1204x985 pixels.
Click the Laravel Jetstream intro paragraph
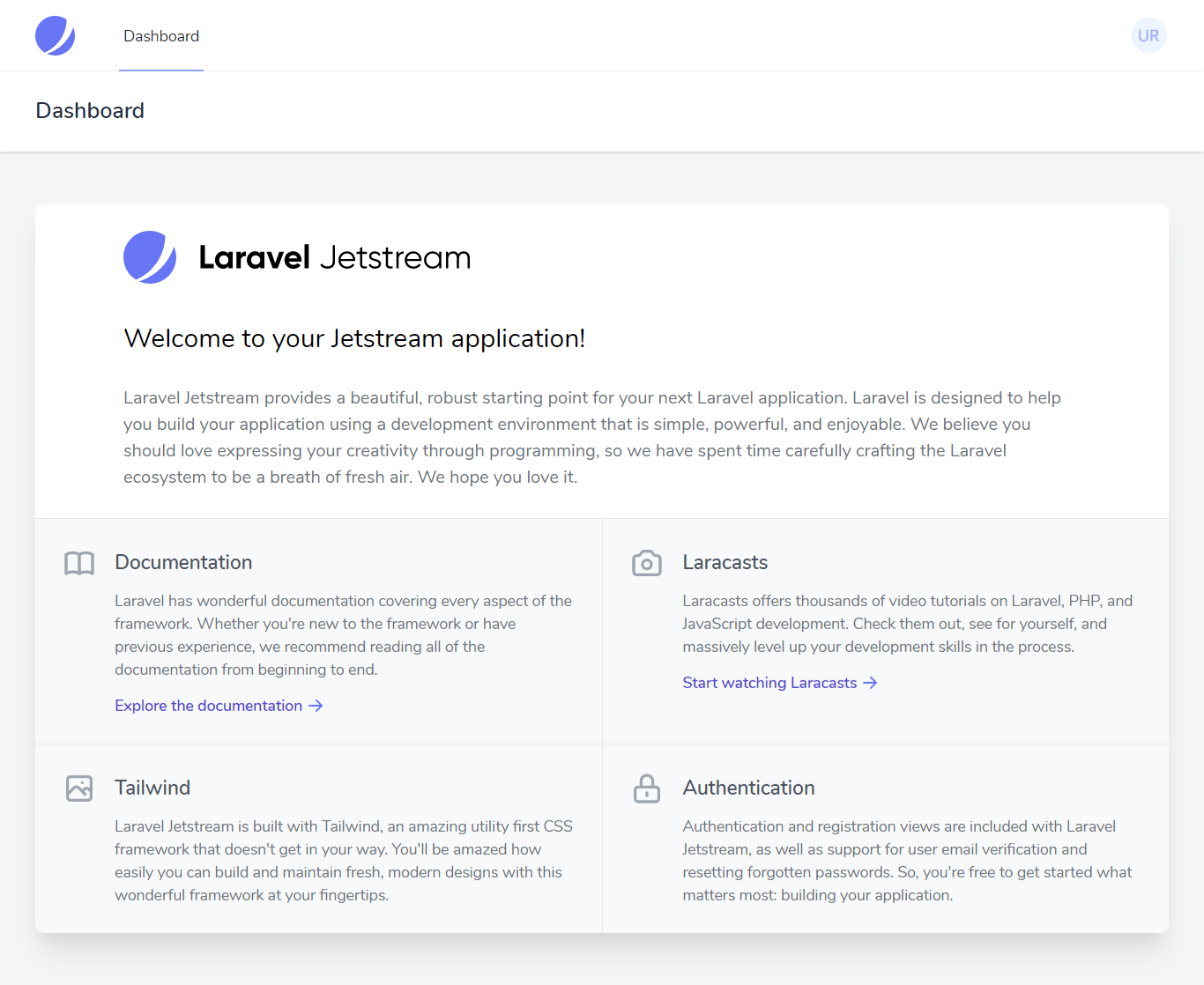(x=592, y=437)
